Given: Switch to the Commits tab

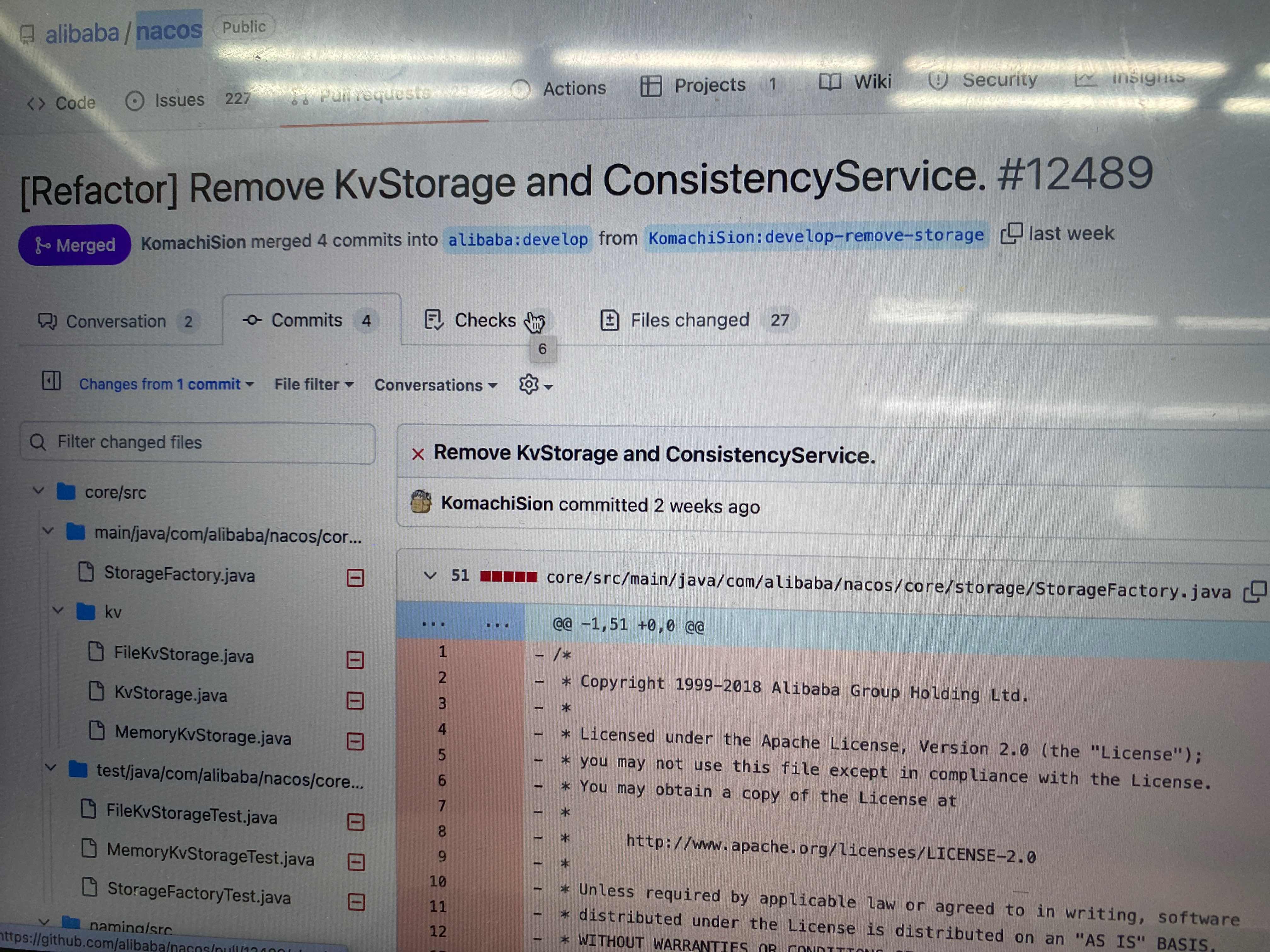Looking at the screenshot, I should click(311, 320).
